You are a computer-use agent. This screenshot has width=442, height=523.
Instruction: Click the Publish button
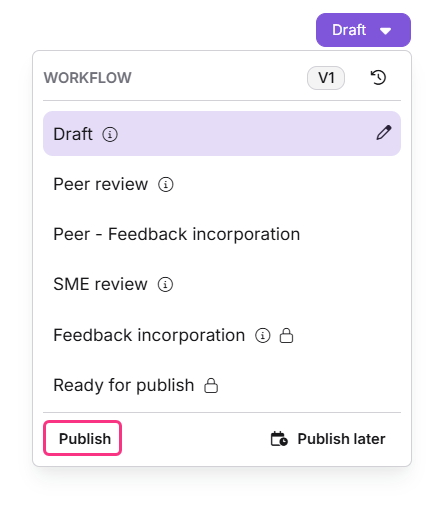coord(82,438)
